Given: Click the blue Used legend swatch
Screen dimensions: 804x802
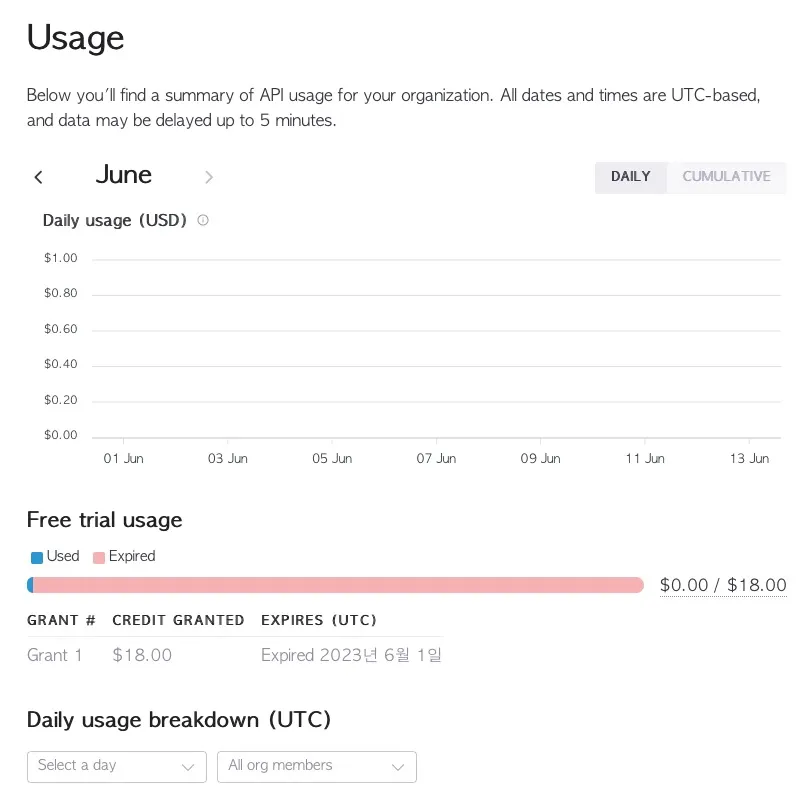Looking at the screenshot, I should (37, 557).
